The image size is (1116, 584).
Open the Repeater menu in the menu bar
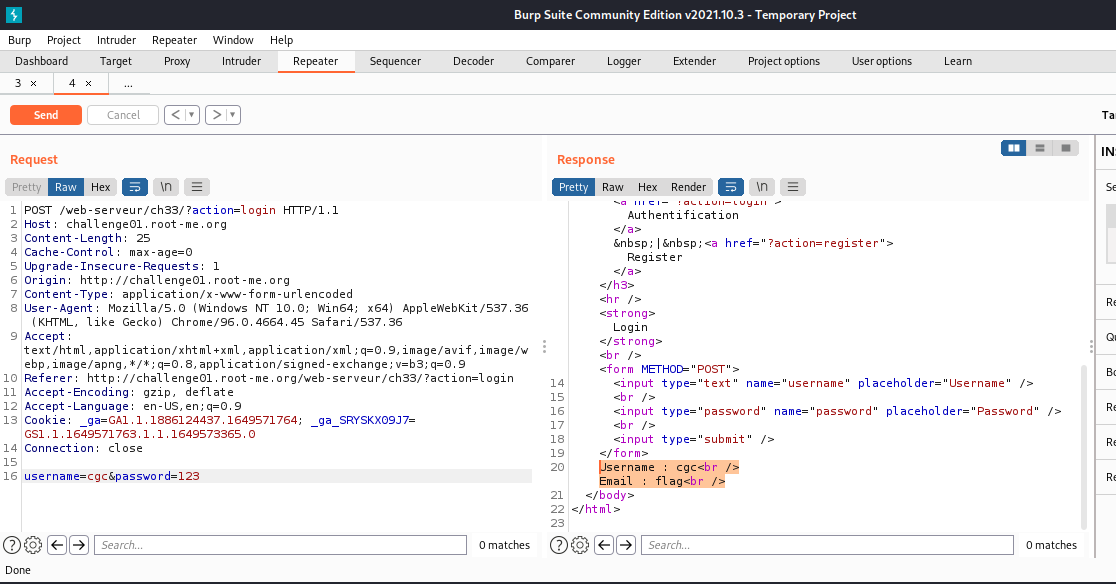click(174, 40)
